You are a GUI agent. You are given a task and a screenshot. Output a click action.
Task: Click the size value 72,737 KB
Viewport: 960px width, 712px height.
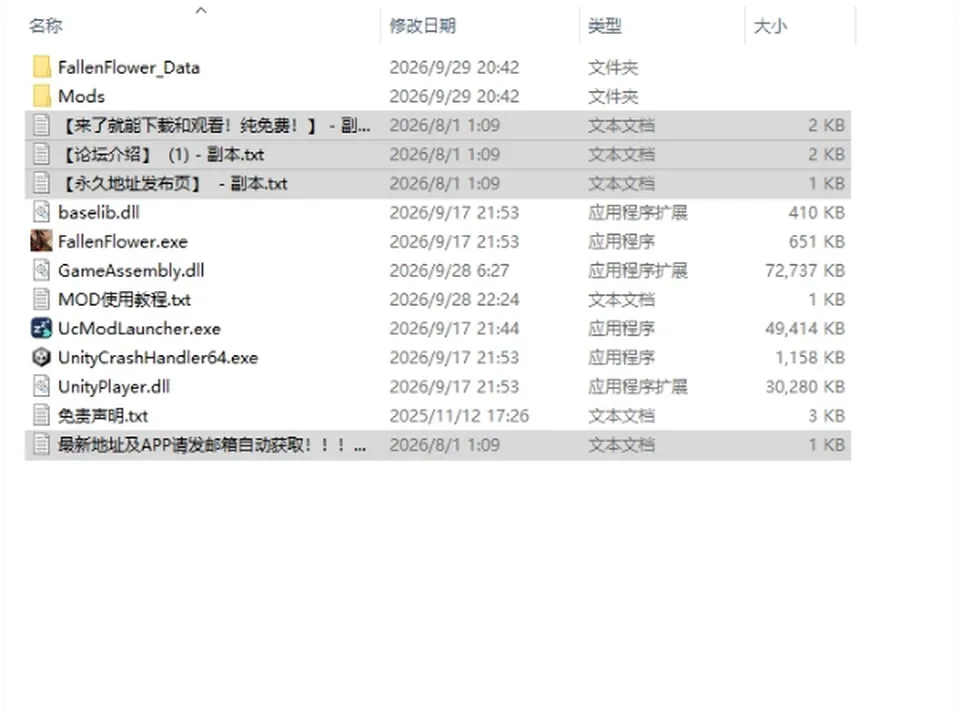(805, 271)
